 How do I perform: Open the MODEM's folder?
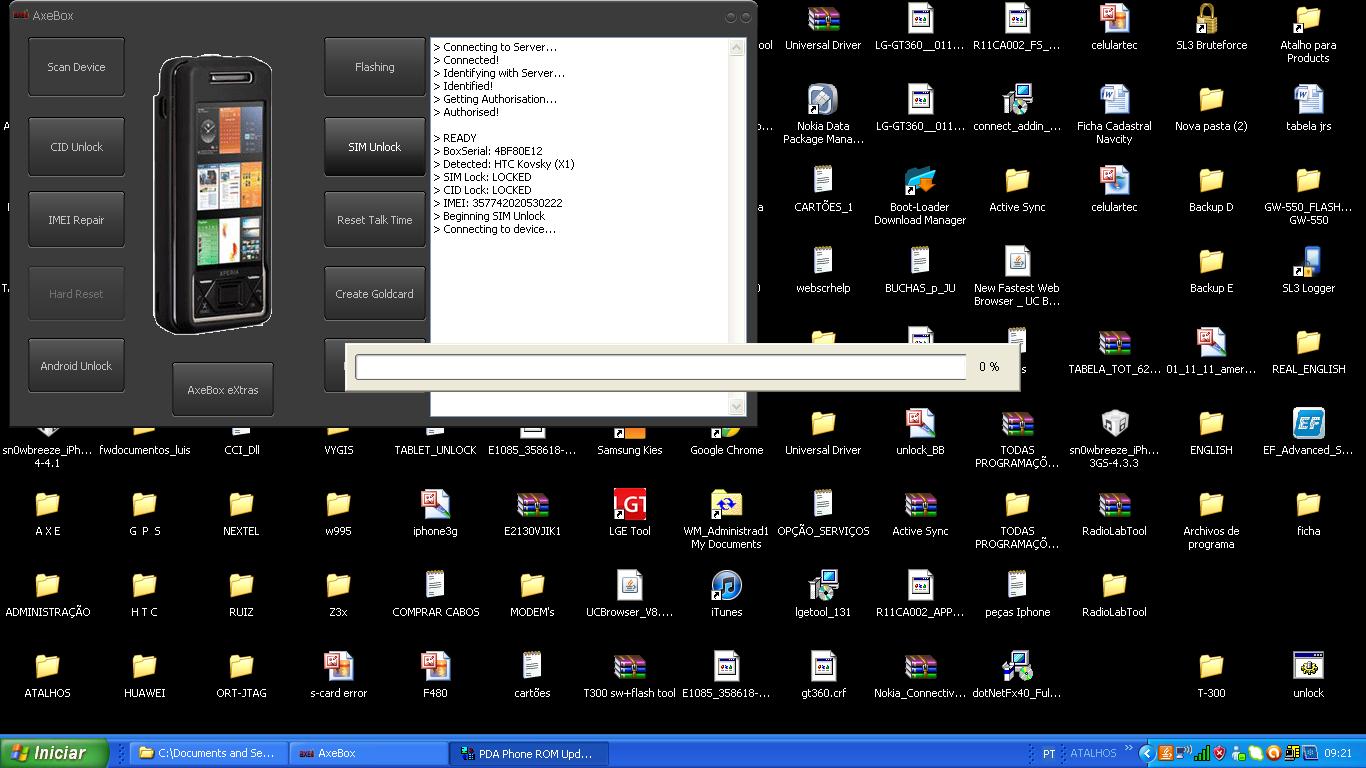[532, 594]
